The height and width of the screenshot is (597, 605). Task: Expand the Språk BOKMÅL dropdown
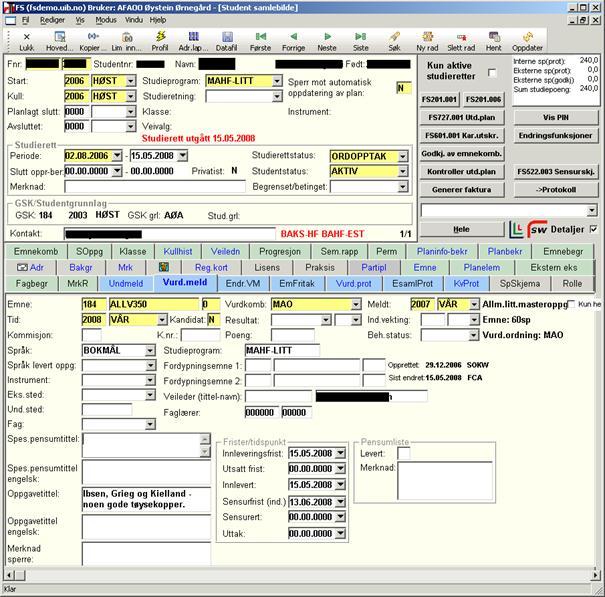coord(150,350)
